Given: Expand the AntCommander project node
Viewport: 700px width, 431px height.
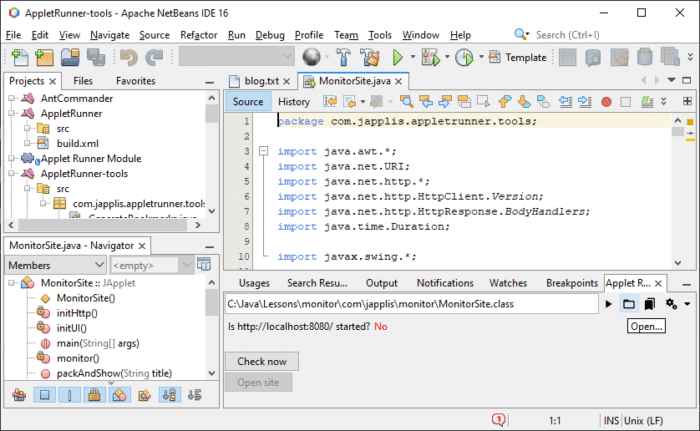Looking at the screenshot, I should tap(12, 98).
